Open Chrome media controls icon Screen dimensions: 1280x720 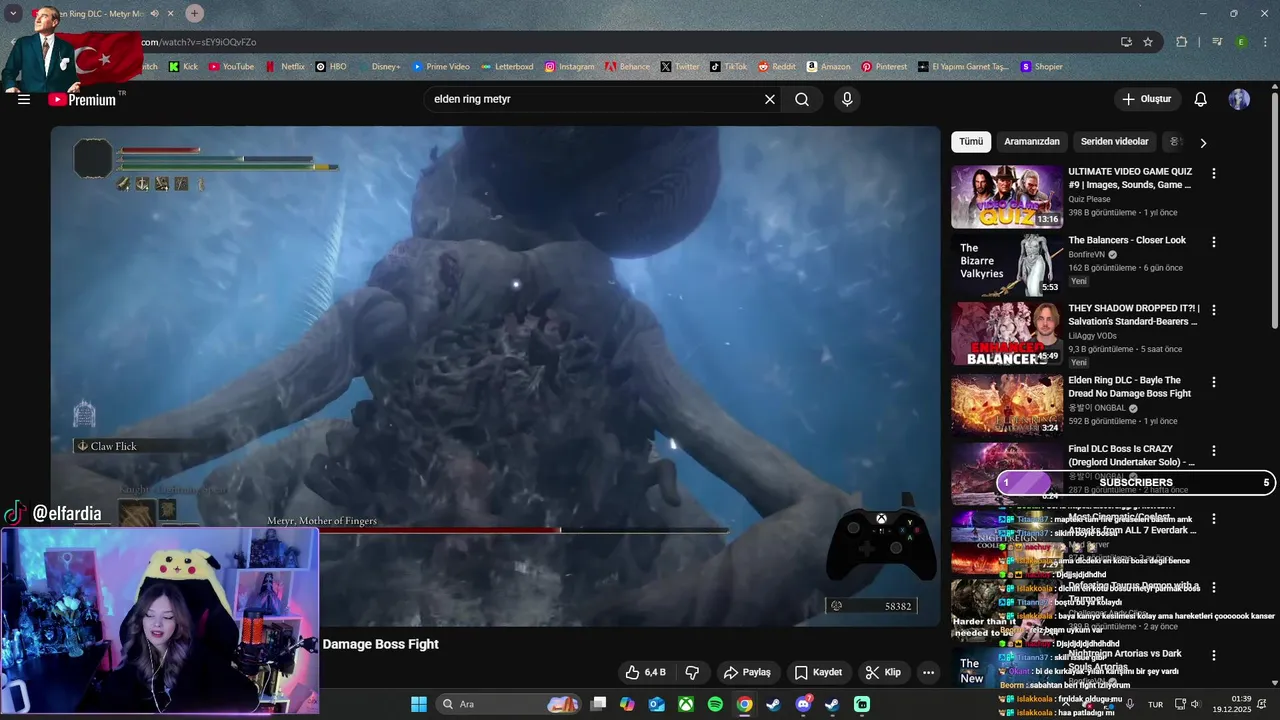(1217, 42)
